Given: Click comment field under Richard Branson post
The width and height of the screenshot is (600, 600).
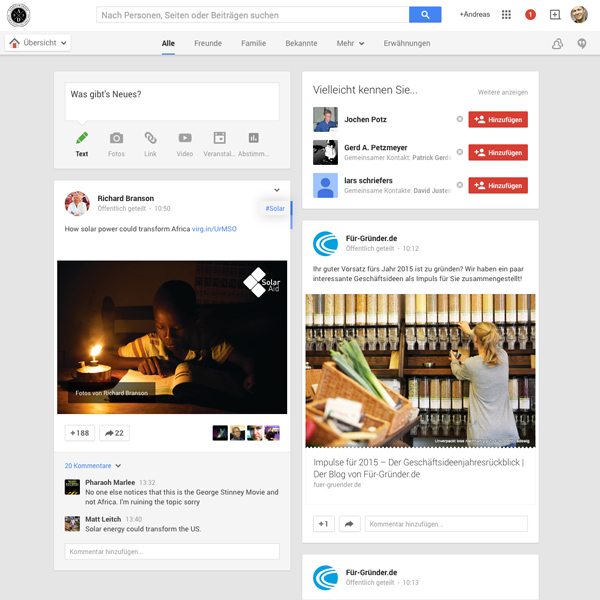Looking at the screenshot, I should point(172,551).
